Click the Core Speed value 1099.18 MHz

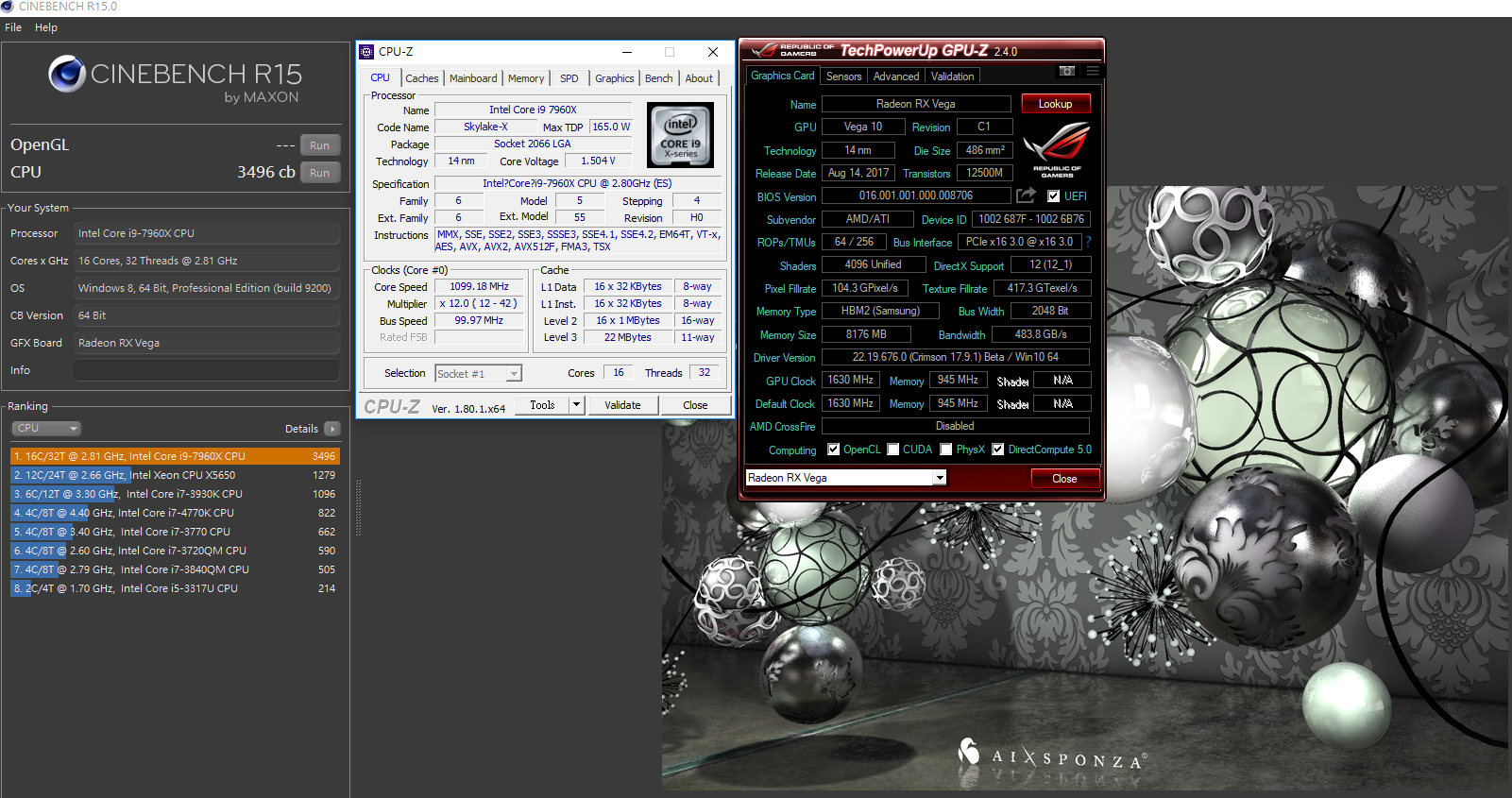[x=479, y=286]
